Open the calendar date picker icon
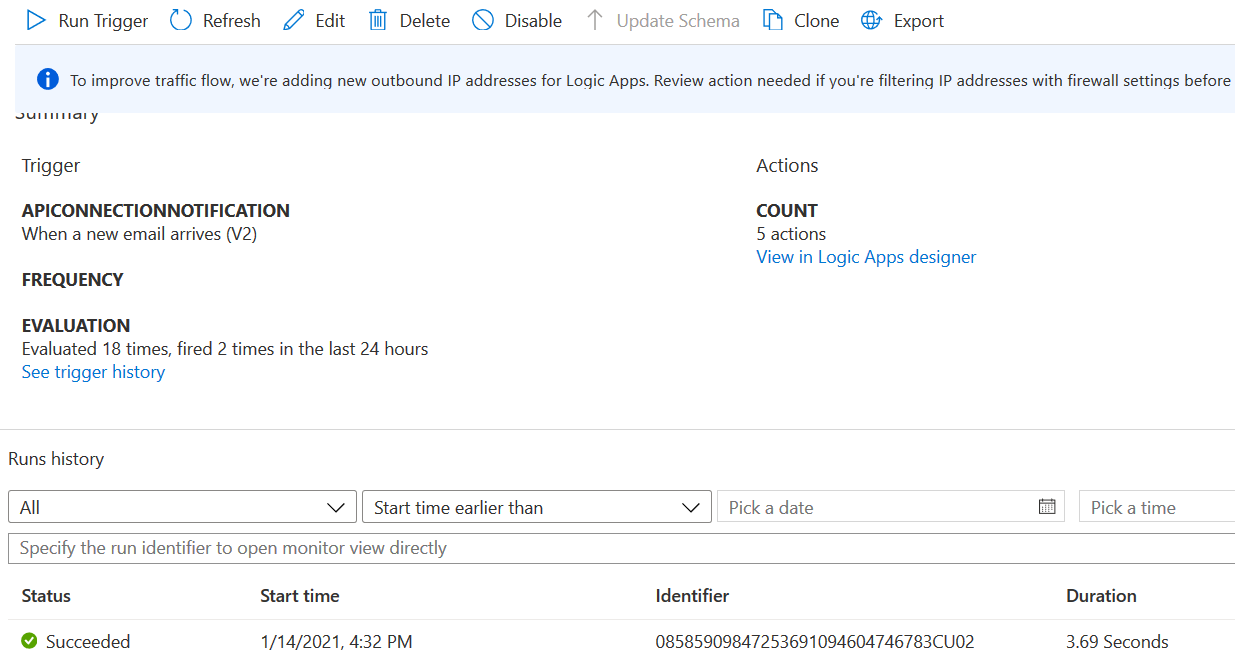Viewport: 1235px width, 661px height. pyautogui.click(x=1047, y=507)
